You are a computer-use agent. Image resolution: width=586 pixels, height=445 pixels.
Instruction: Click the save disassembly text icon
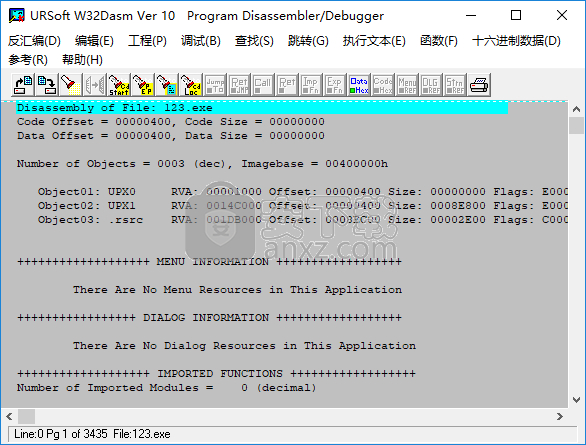point(46,85)
